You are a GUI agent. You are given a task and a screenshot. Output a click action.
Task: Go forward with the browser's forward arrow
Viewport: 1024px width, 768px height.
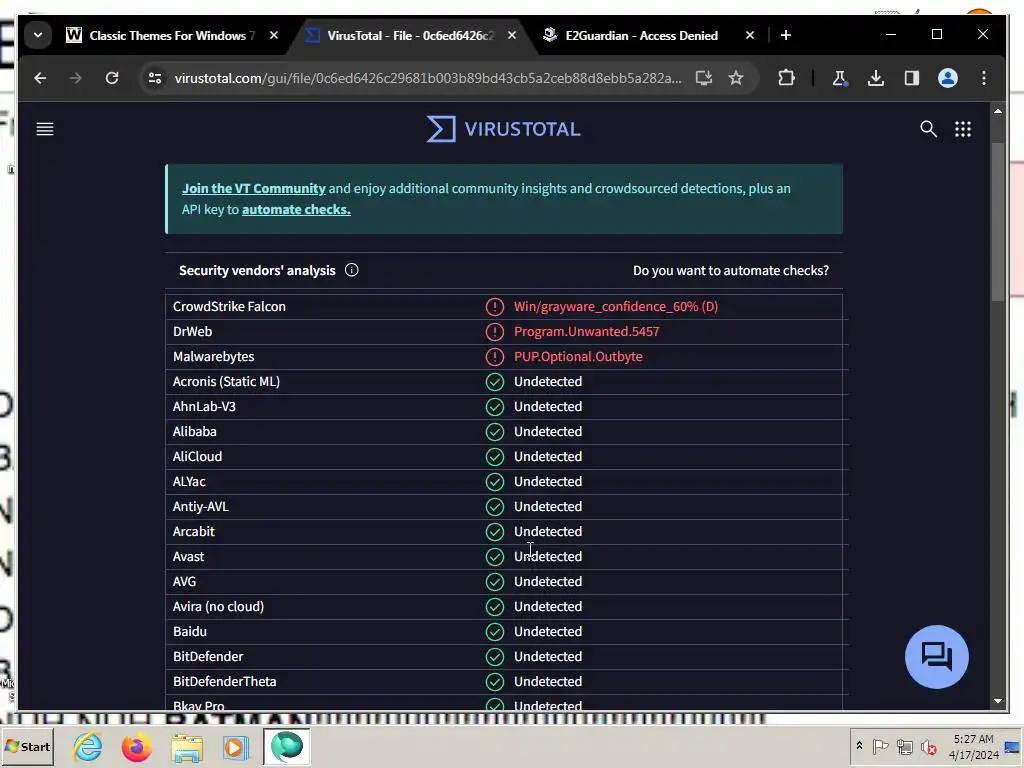[x=76, y=78]
